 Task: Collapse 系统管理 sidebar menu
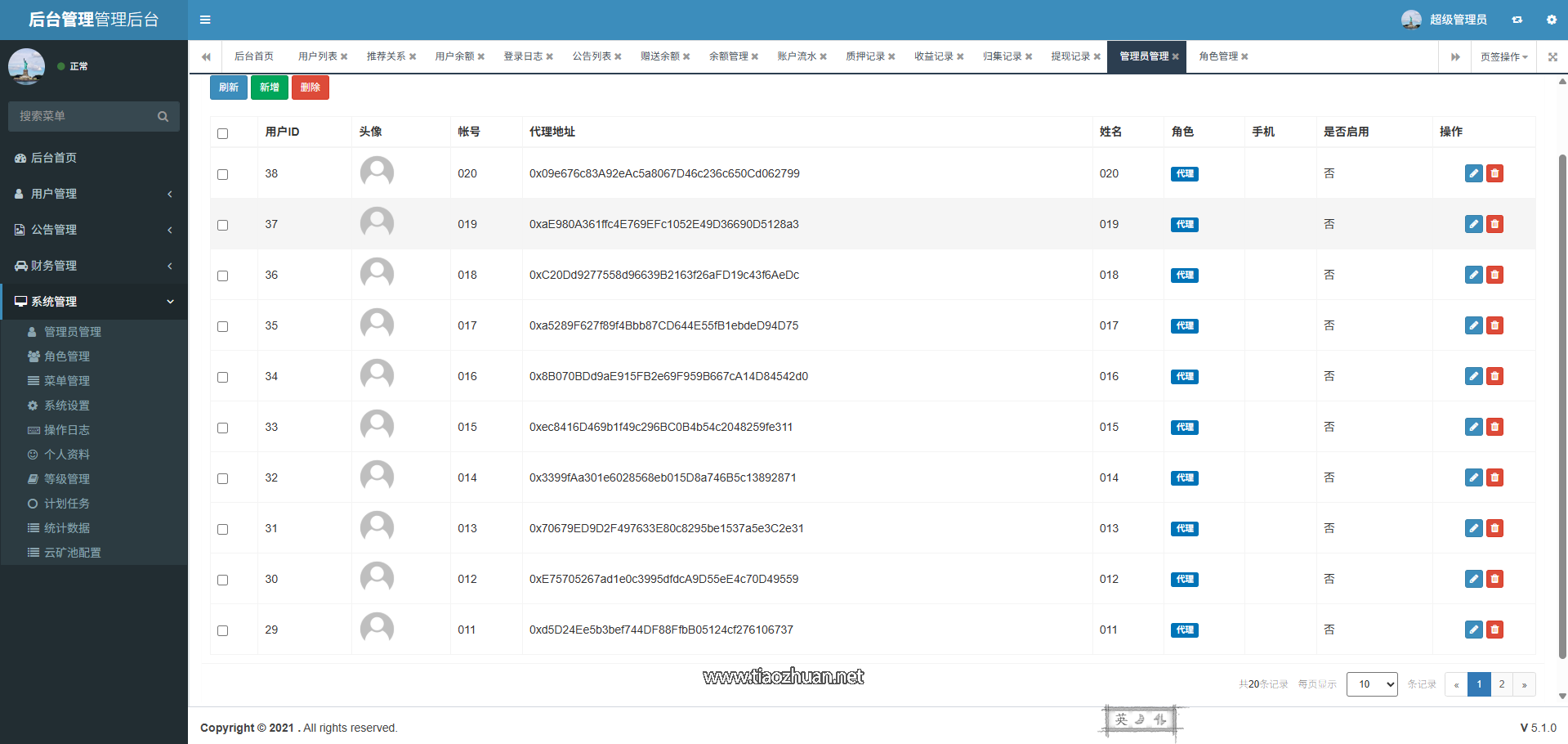94,302
